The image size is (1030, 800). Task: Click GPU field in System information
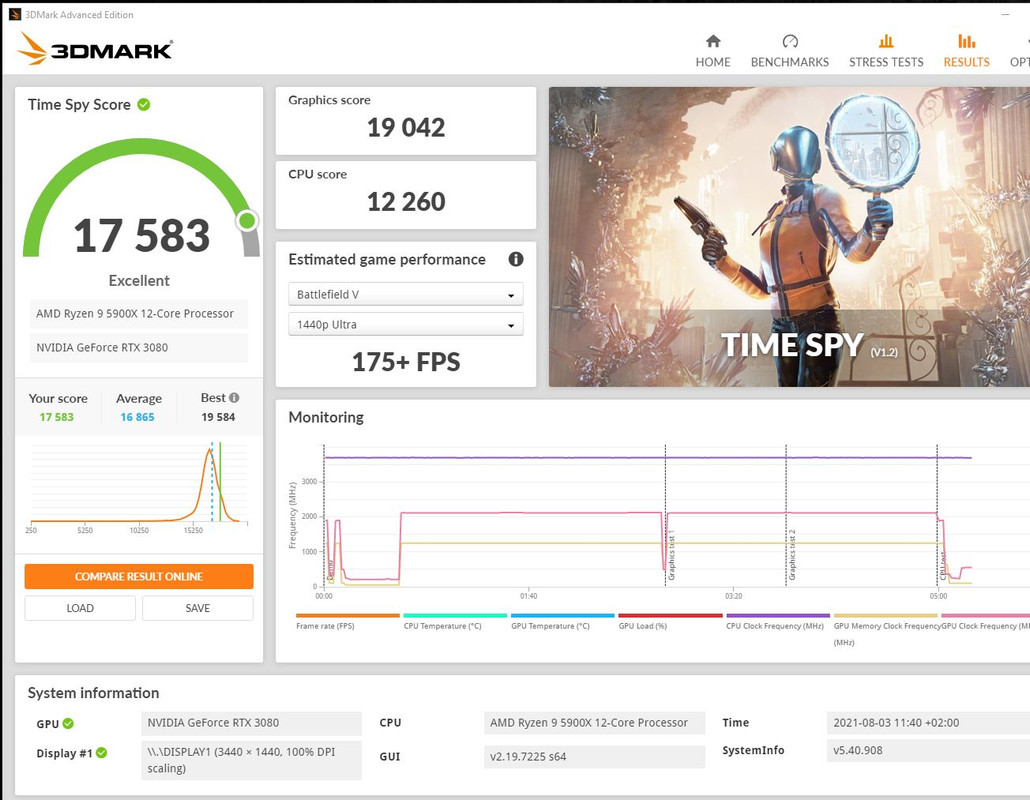pyautogui.click(x=251, y=723)
